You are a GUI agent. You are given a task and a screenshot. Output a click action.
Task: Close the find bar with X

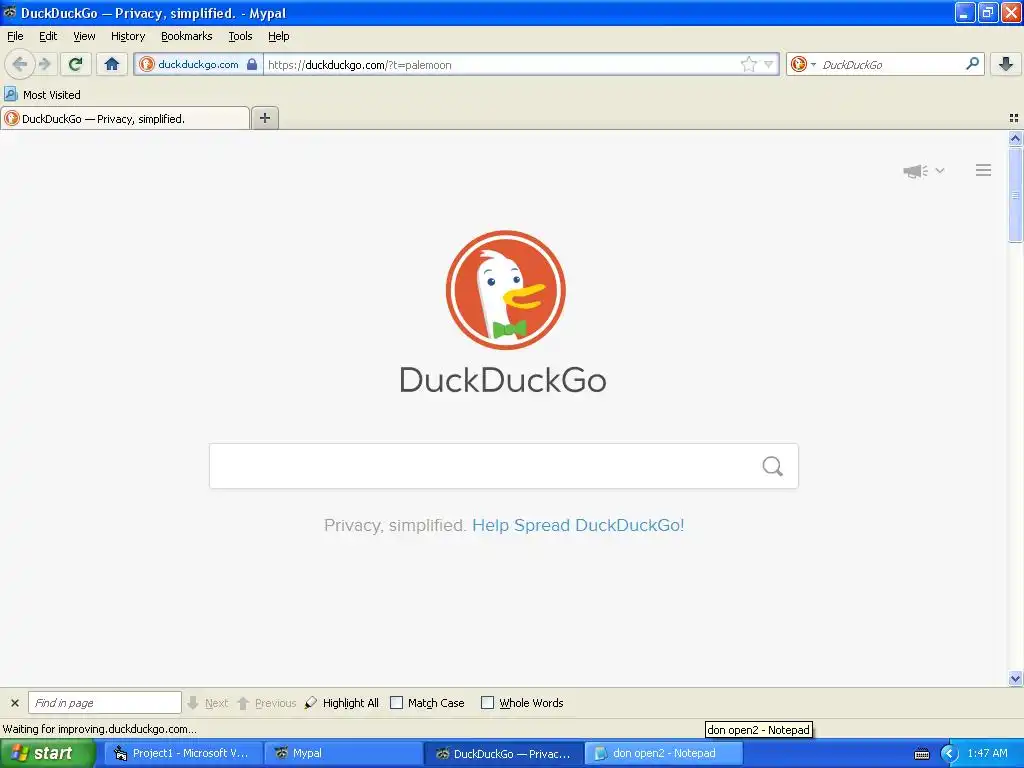[14, 703]
